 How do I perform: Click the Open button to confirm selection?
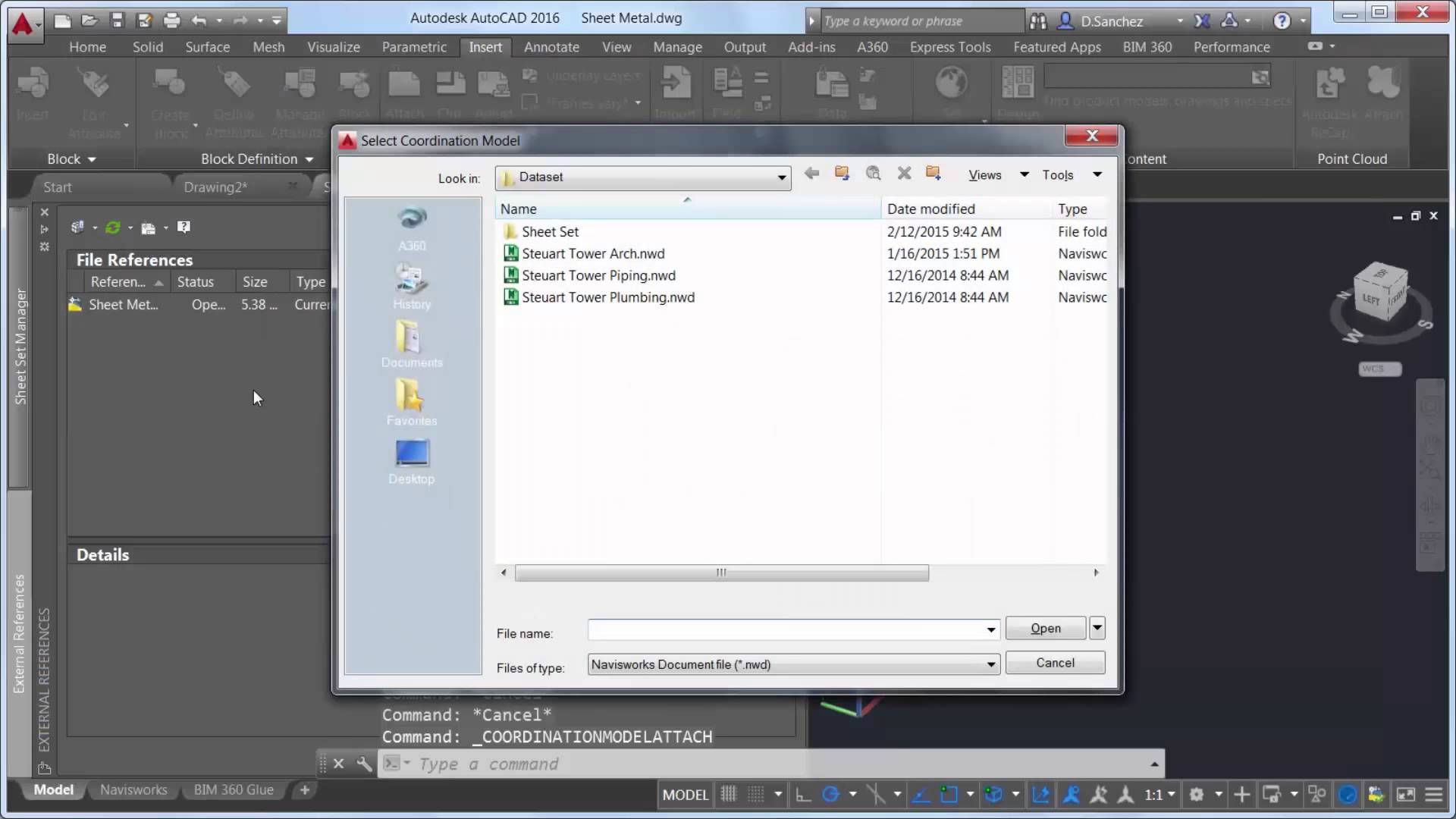[x=1044, y=628]
